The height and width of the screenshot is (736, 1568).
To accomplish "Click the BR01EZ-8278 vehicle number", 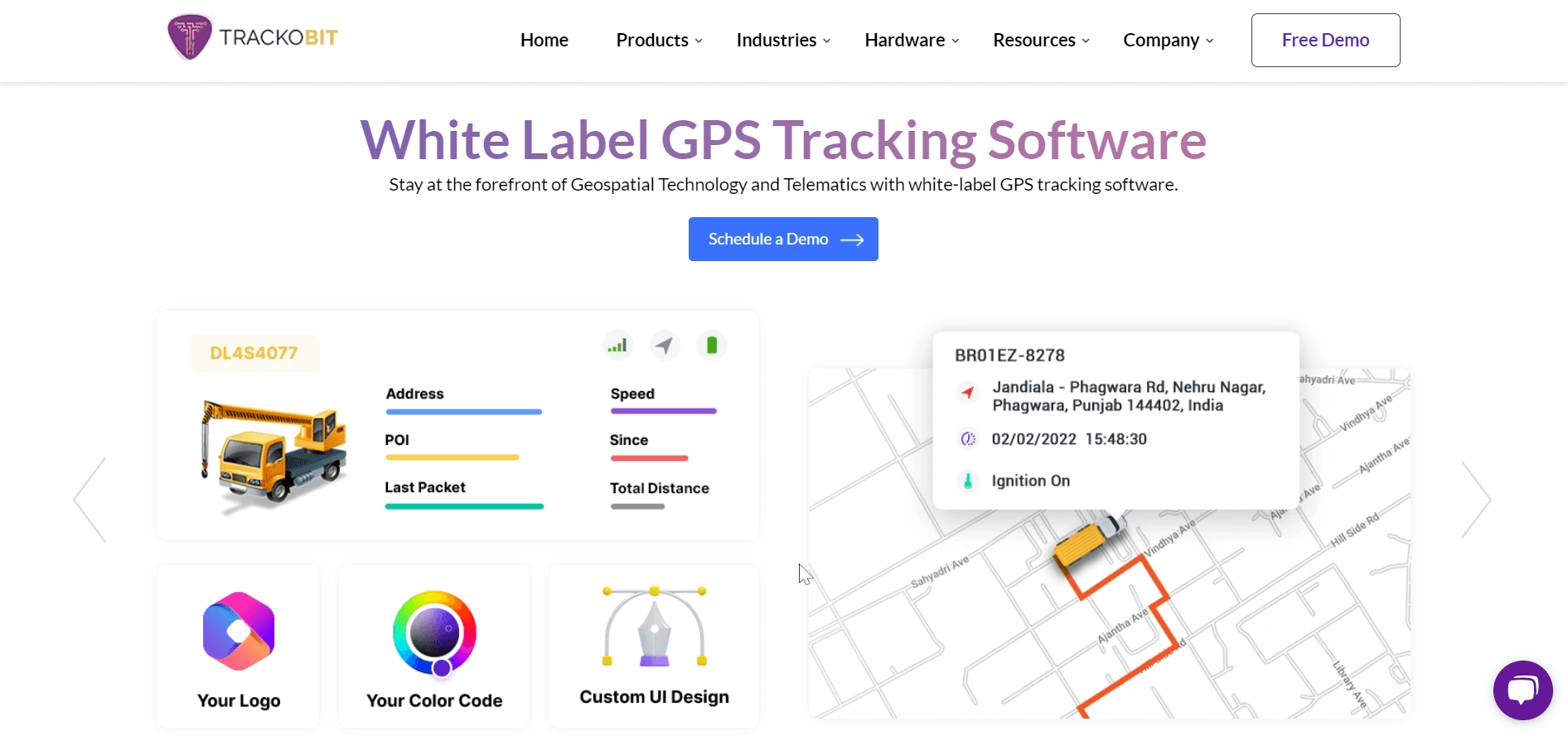I will tap(1009, 356).
